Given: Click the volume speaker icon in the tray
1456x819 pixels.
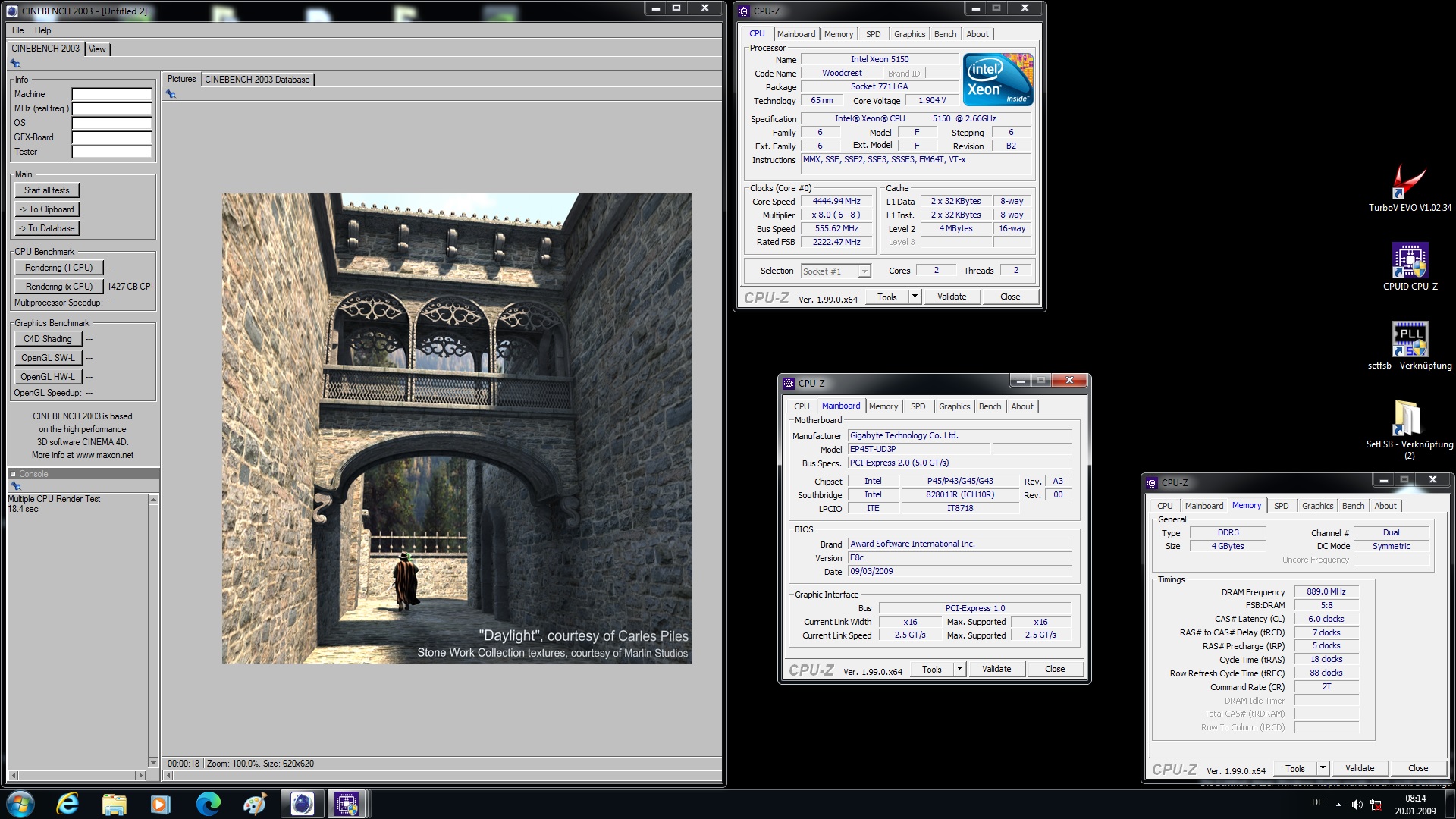Looking at the screenshot, I should (1357, 804).
